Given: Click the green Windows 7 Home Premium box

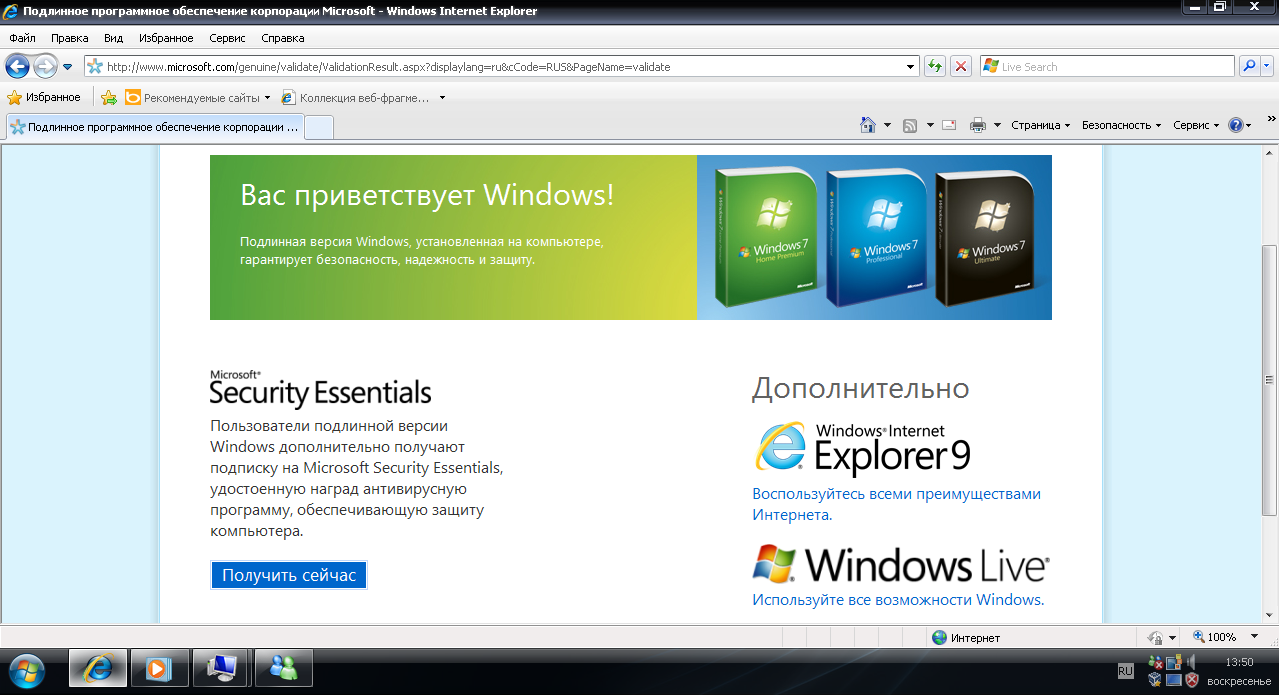Looking at the screenshot, I should coord(767,236).
